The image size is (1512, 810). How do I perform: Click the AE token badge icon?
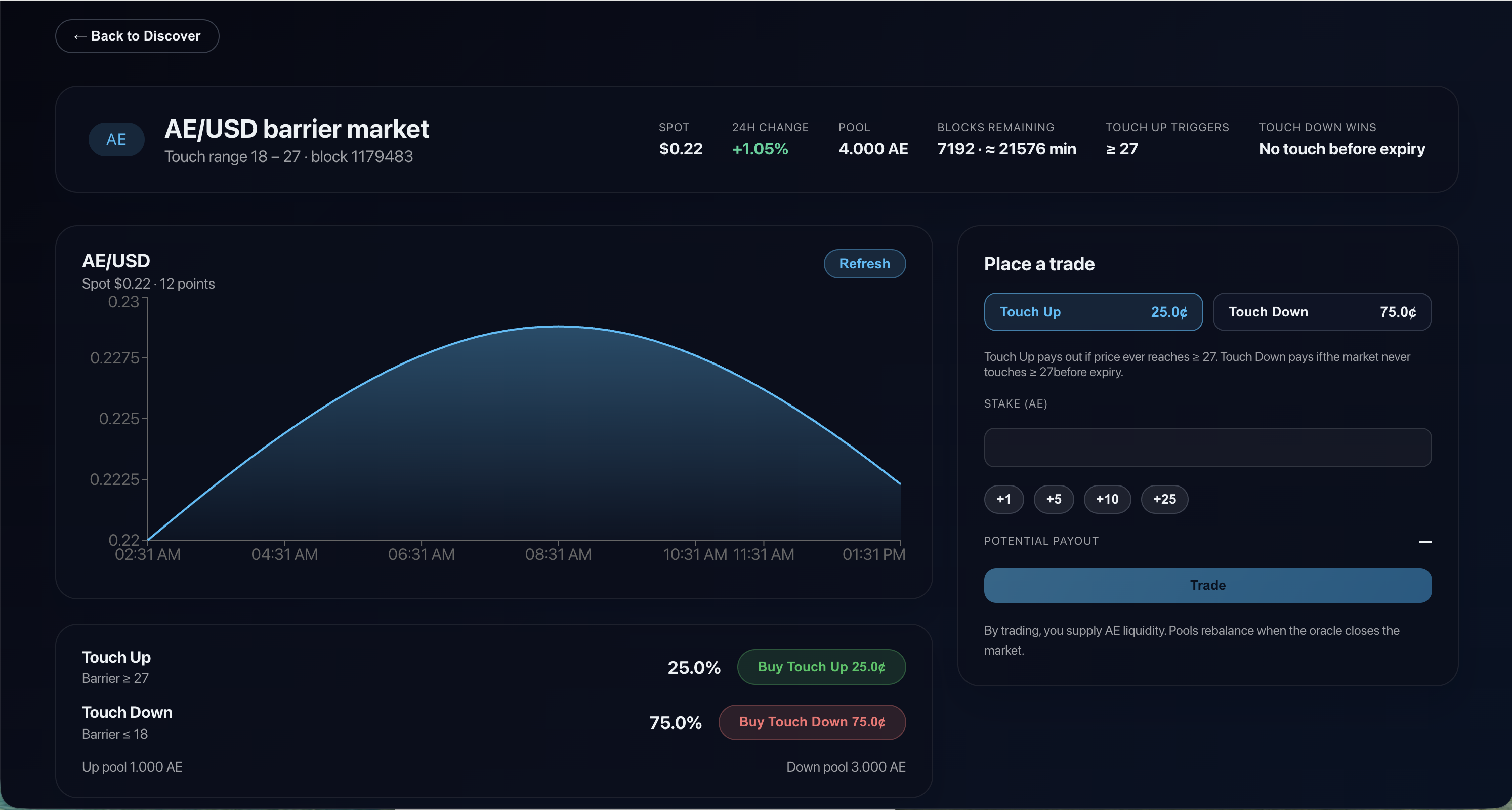116,139
